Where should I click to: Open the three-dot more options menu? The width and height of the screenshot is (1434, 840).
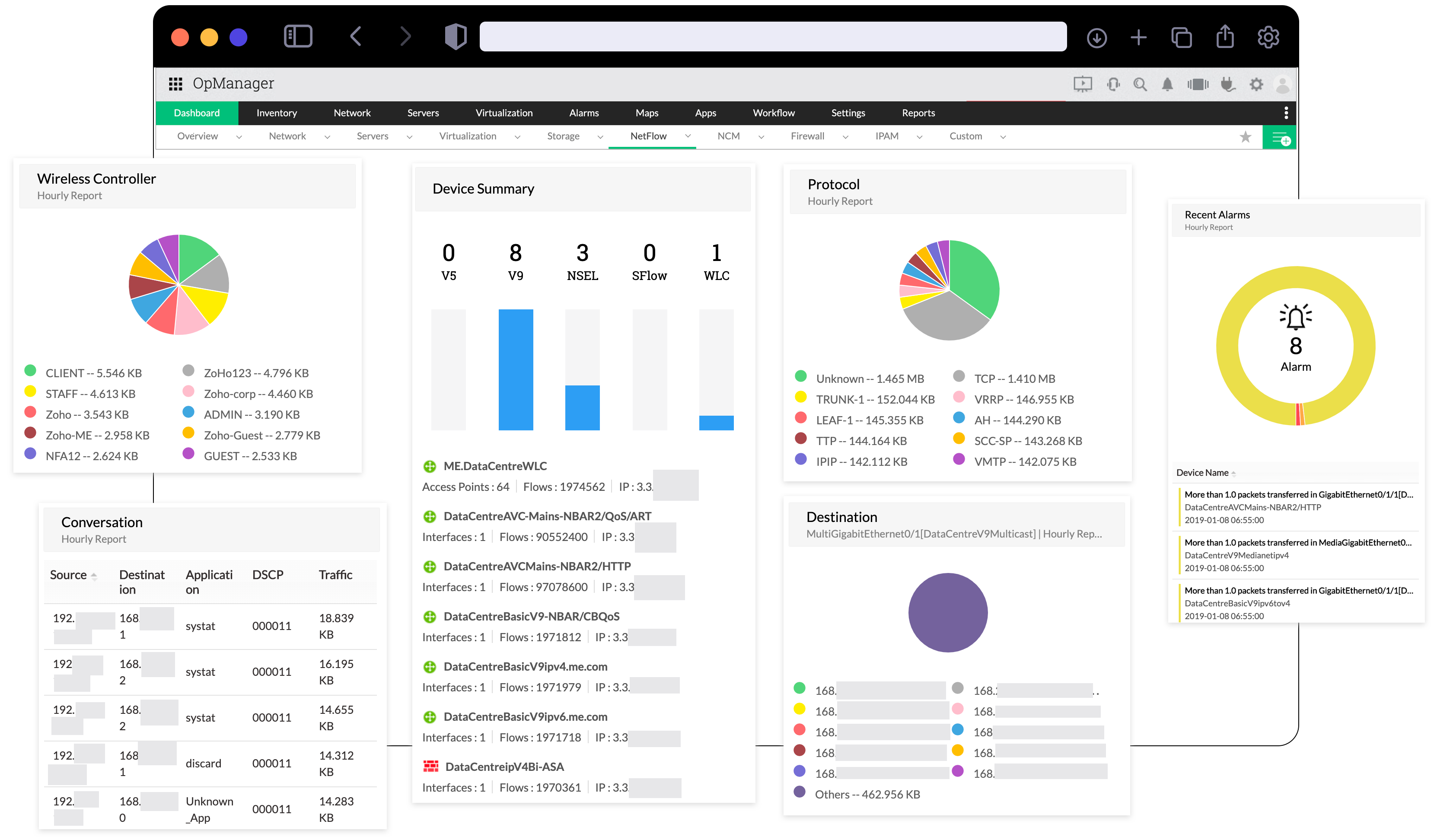(1285, 113)
